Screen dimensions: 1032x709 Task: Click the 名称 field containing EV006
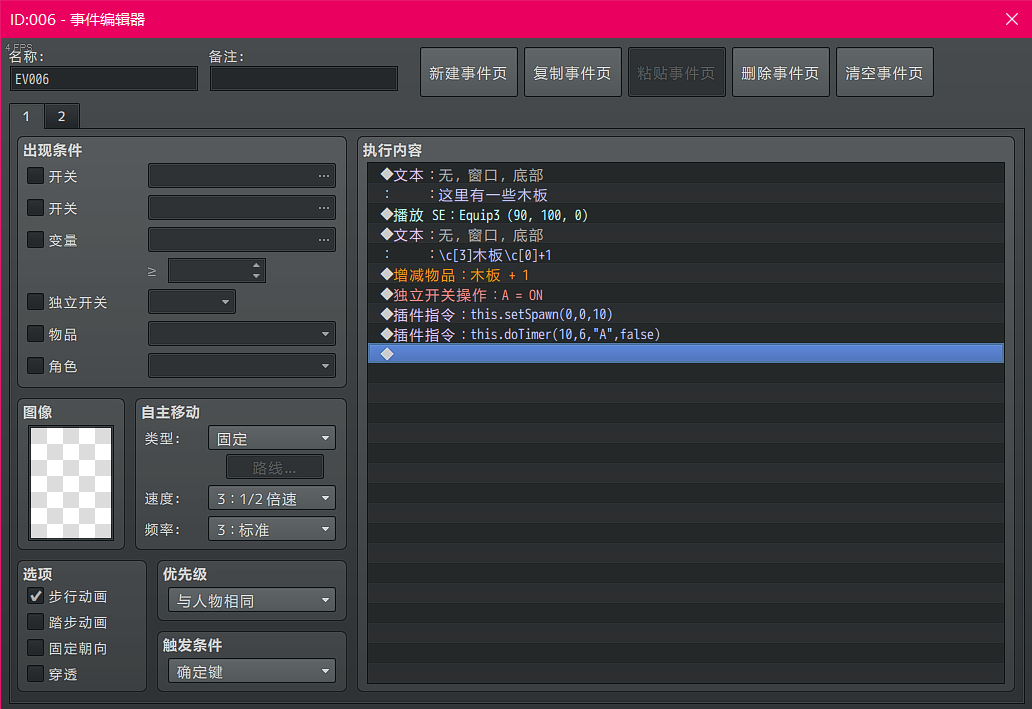(x=103, y=79)
